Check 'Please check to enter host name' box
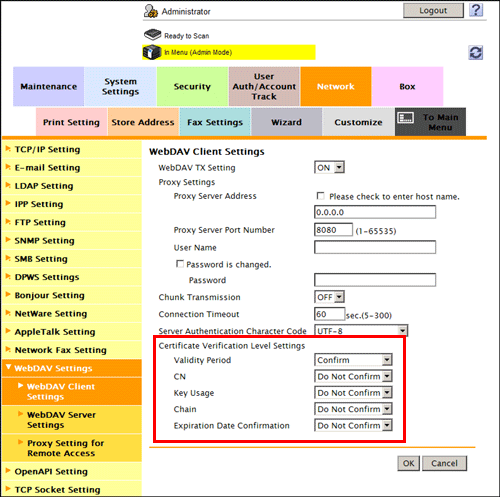500x497 pixels. click(320, 196)
